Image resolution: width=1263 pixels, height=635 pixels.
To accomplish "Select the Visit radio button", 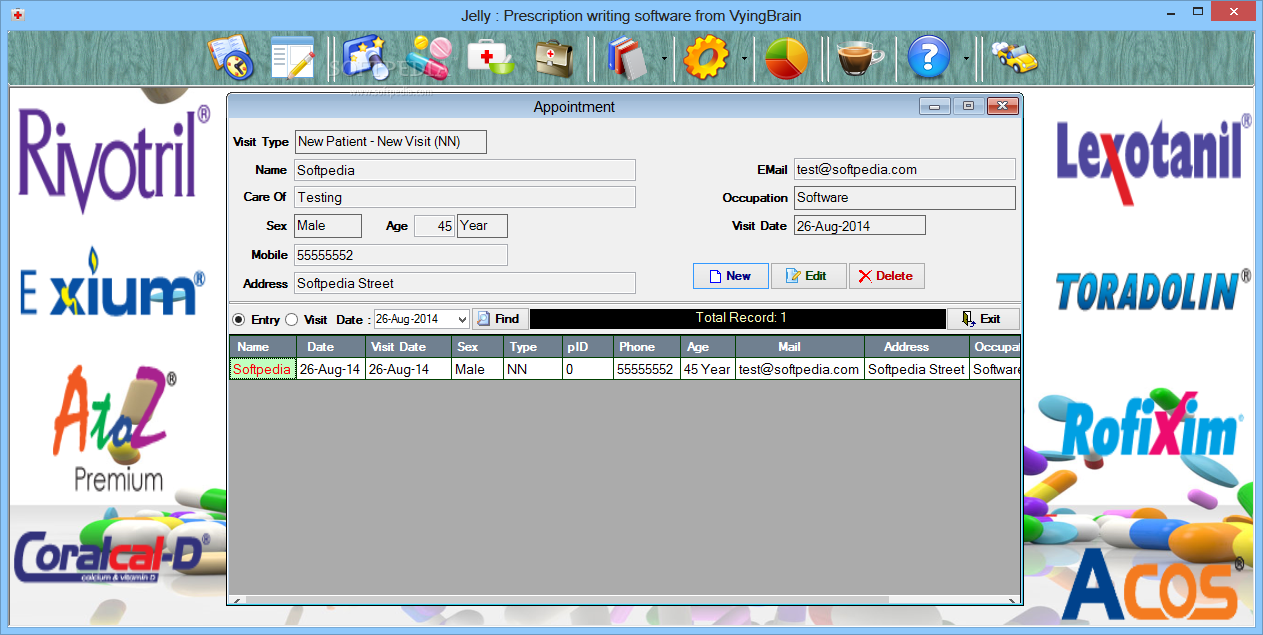I will tap(291, 320).
